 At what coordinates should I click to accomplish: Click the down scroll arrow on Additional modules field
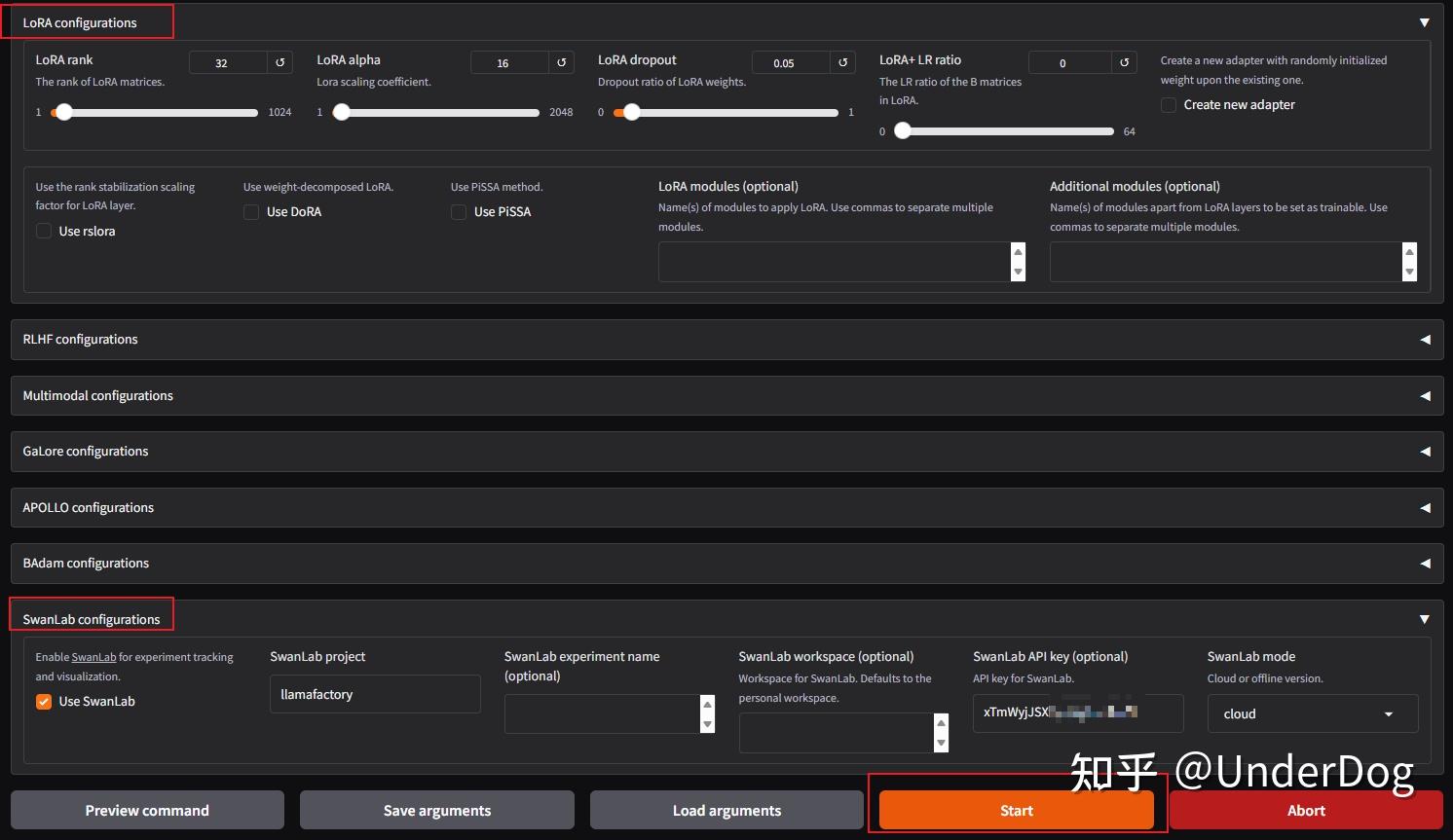1410,274
